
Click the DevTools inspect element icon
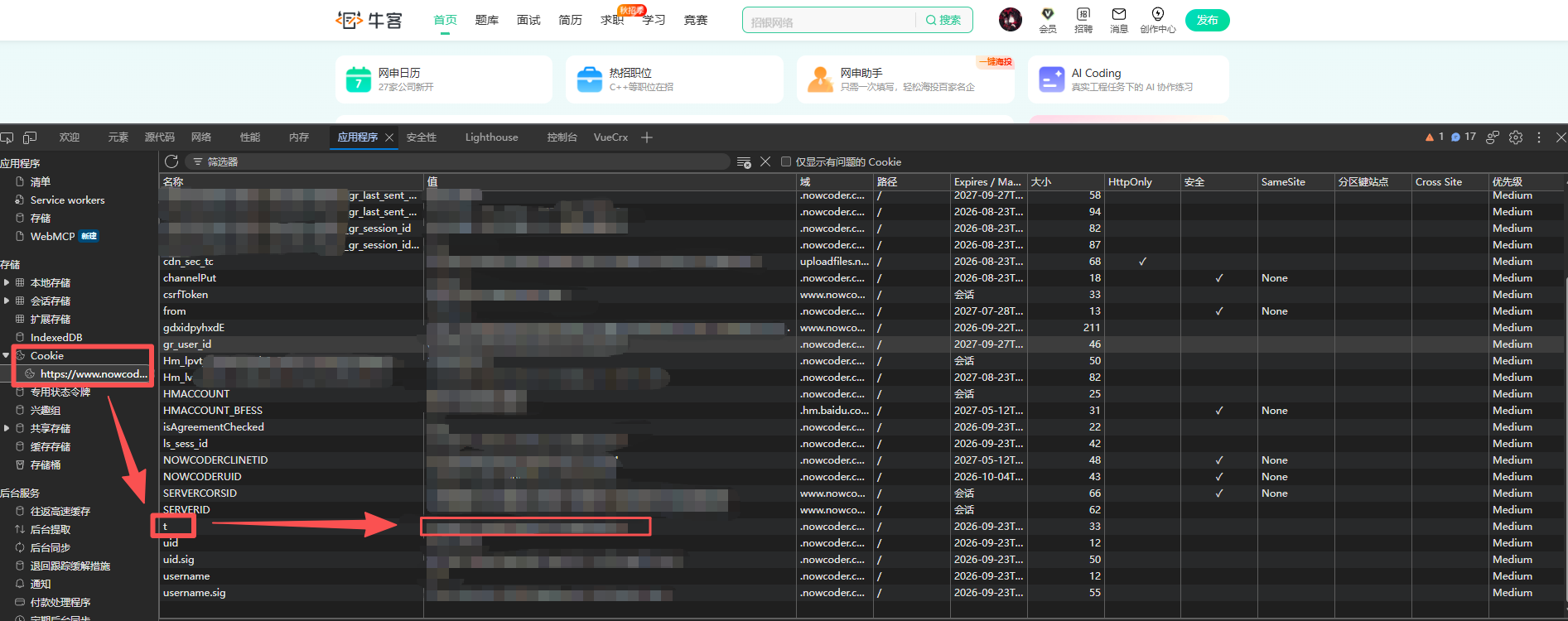pyautogui.click(x=7, y=137)
